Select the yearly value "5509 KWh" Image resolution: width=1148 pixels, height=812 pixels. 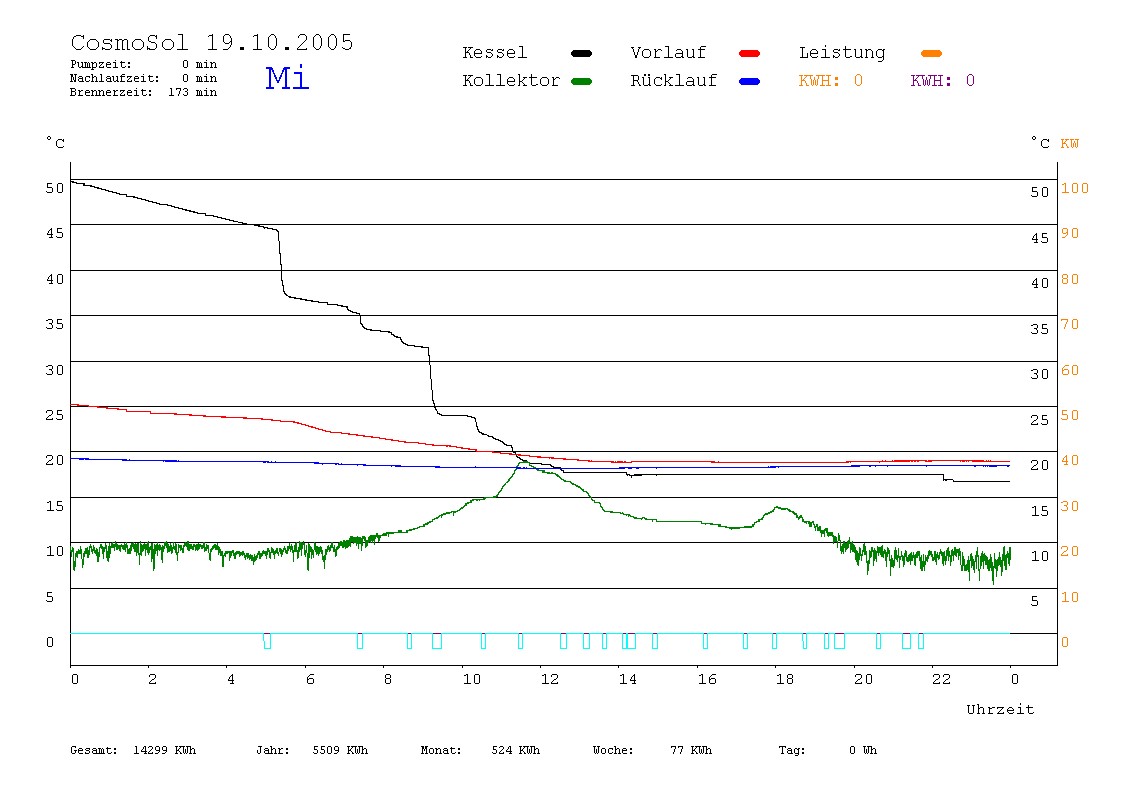pyautogui.click(x=340, y=750)
